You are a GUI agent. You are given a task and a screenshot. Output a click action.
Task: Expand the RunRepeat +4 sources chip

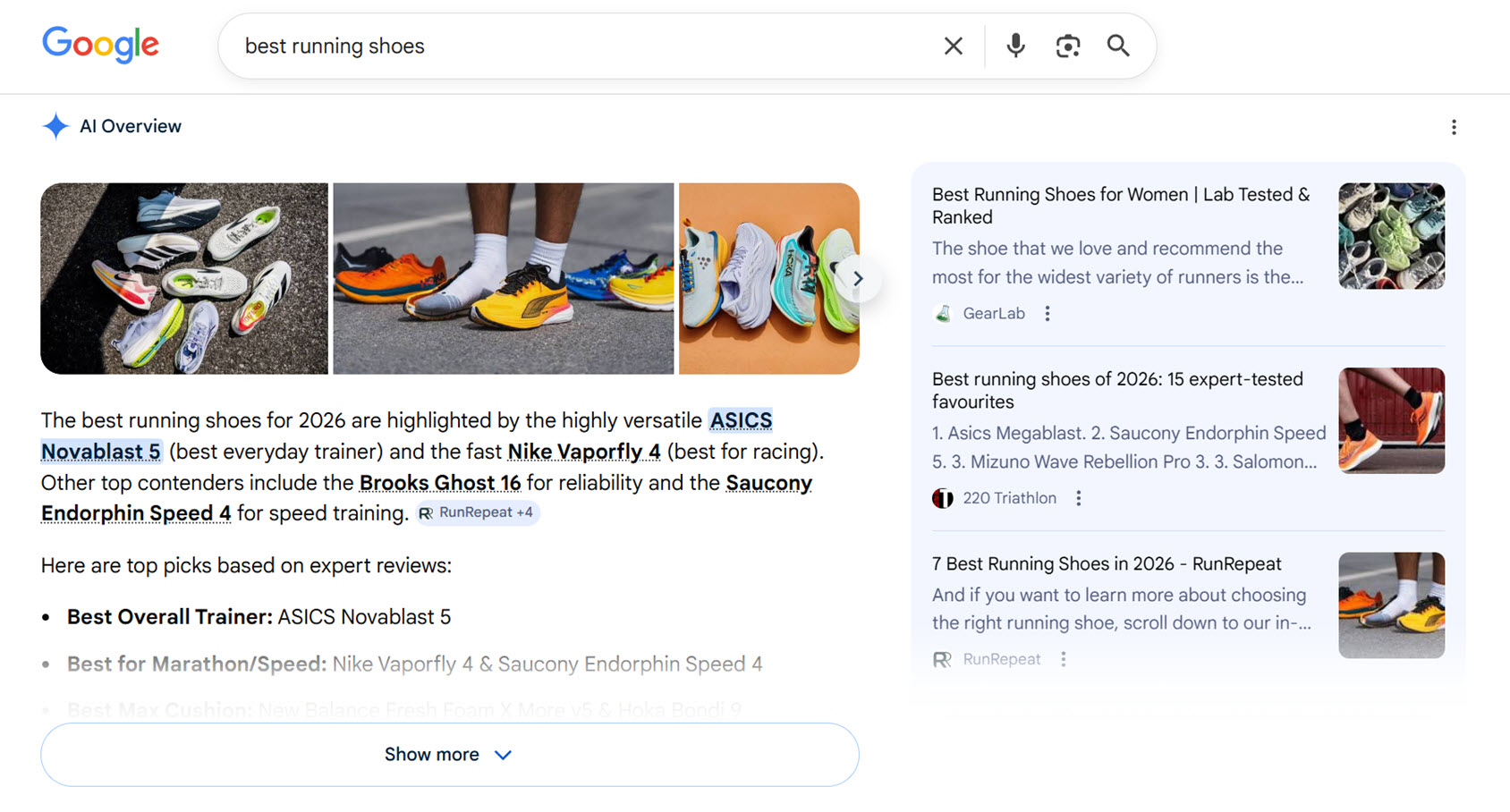coord(477,512)
